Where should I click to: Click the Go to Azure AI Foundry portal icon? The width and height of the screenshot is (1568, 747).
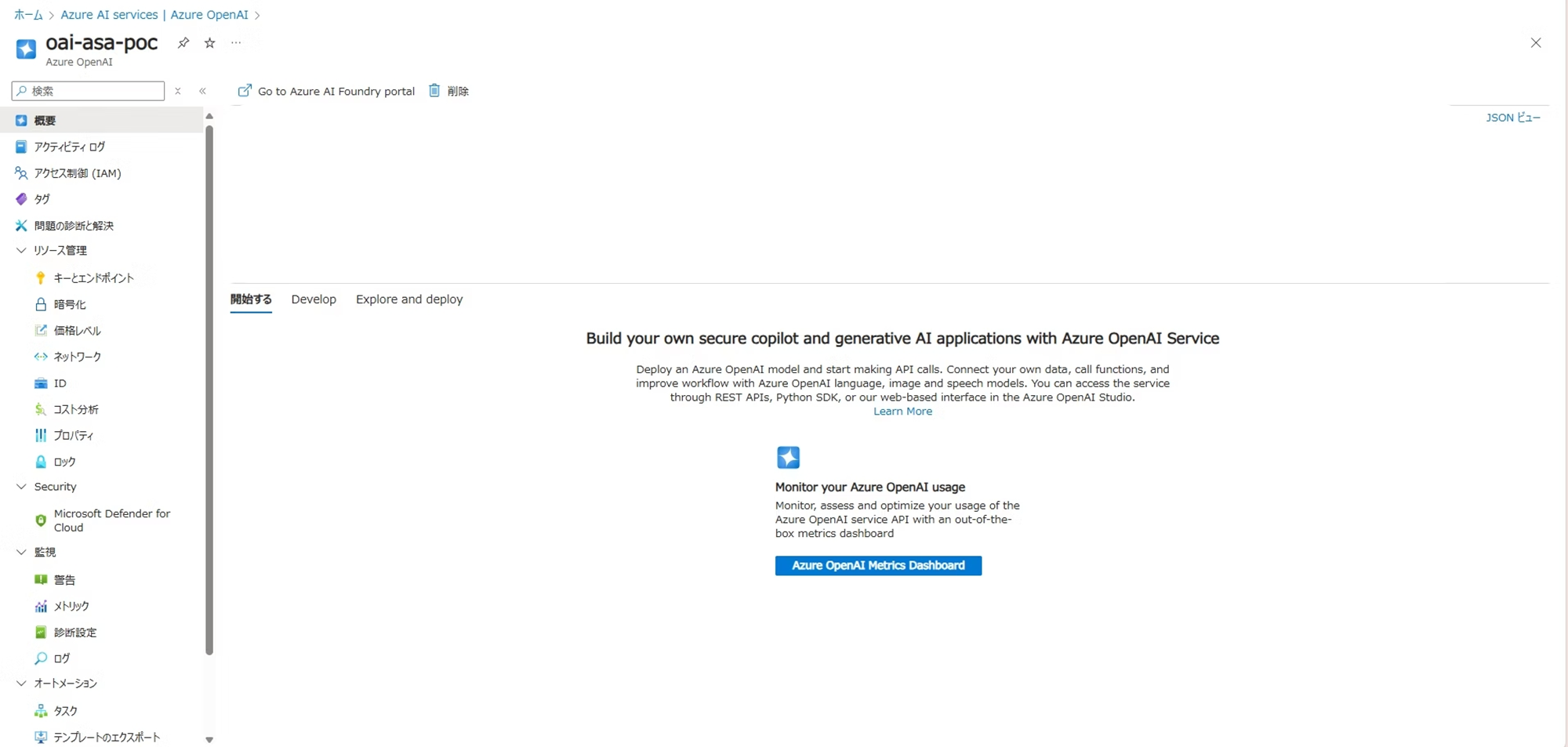(245, 91)
